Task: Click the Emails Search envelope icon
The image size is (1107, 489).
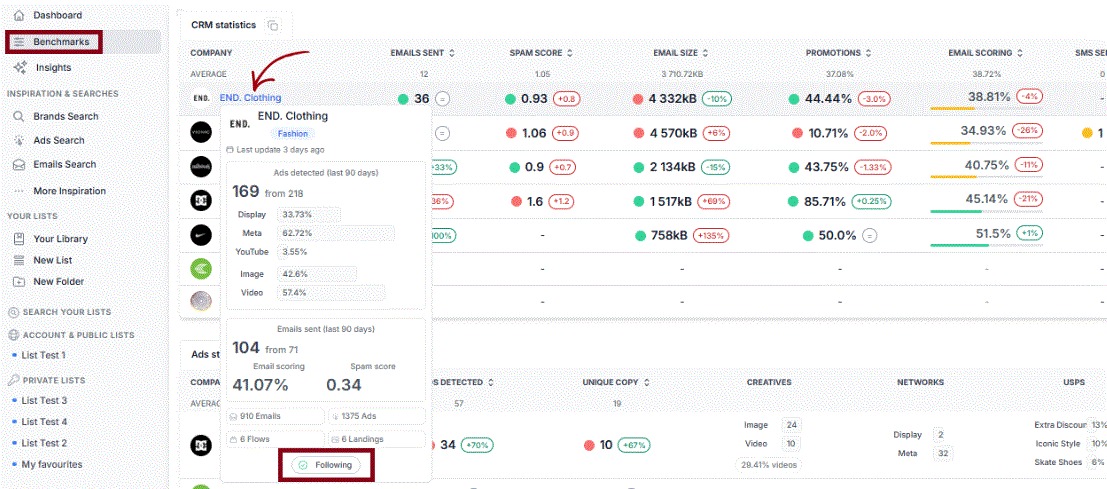Action: [x=19, y=164]
